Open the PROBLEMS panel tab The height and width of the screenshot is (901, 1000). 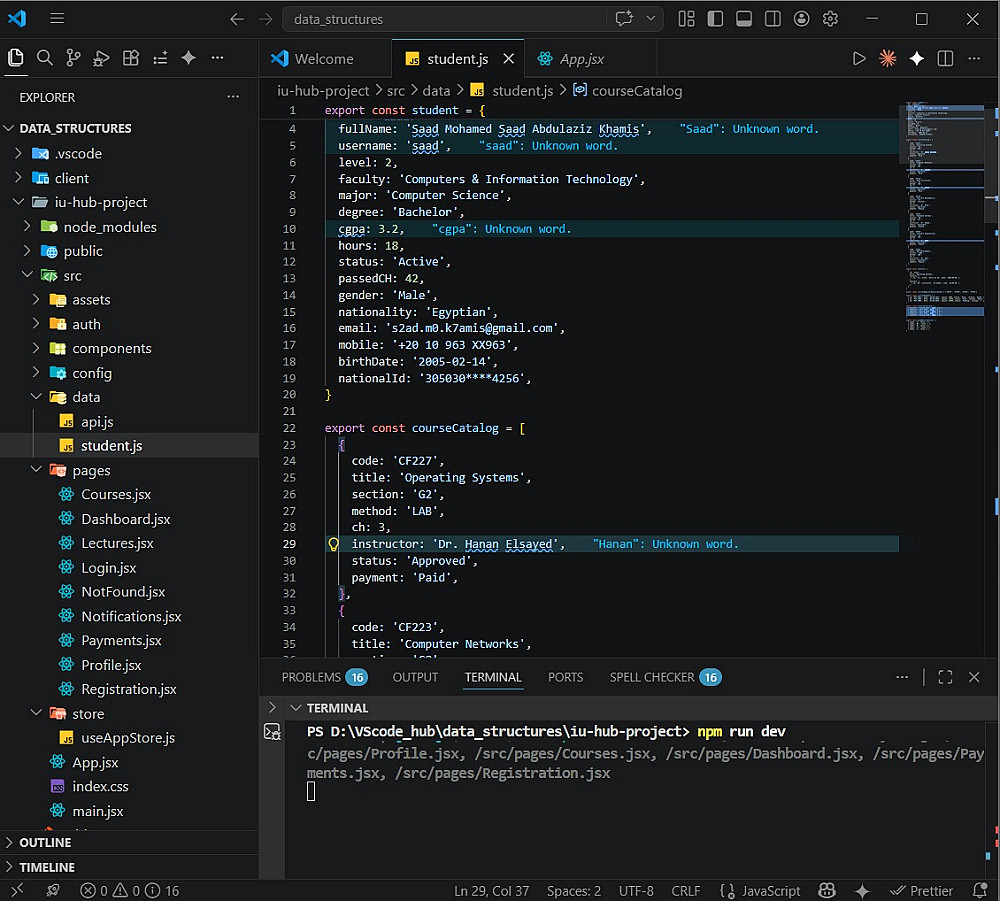(x=324, y=677)
